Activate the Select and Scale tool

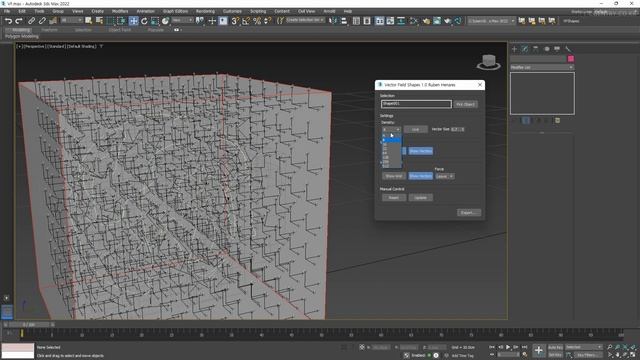(x=155, y=21)
